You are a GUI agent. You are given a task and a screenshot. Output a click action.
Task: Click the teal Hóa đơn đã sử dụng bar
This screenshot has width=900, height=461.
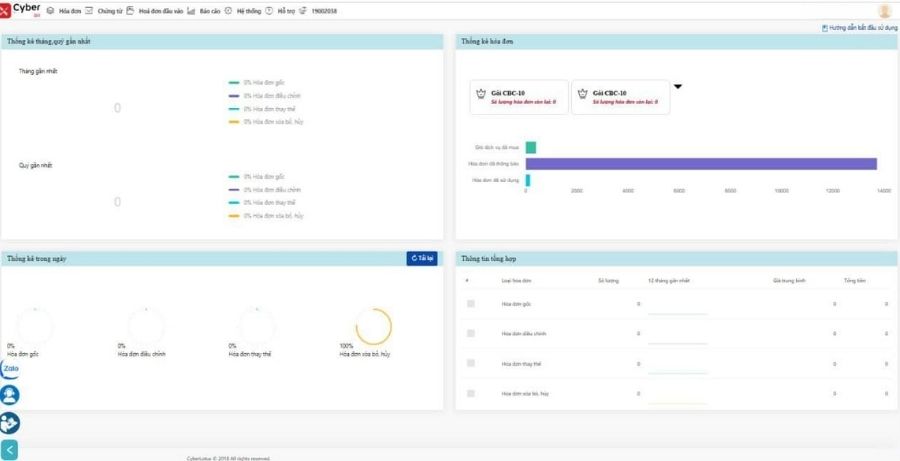[528, 180]
